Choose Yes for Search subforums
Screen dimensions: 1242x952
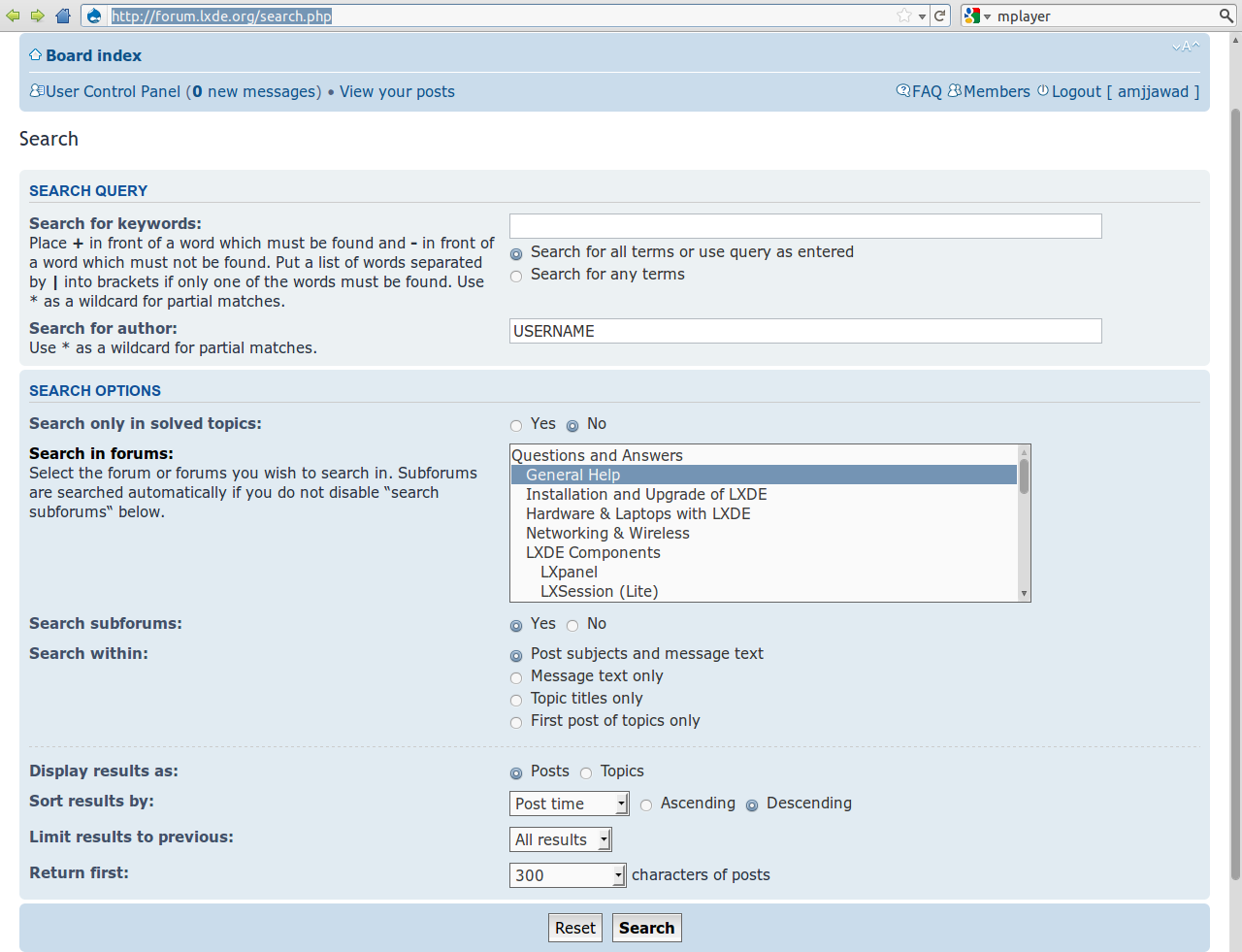point(516,626)
